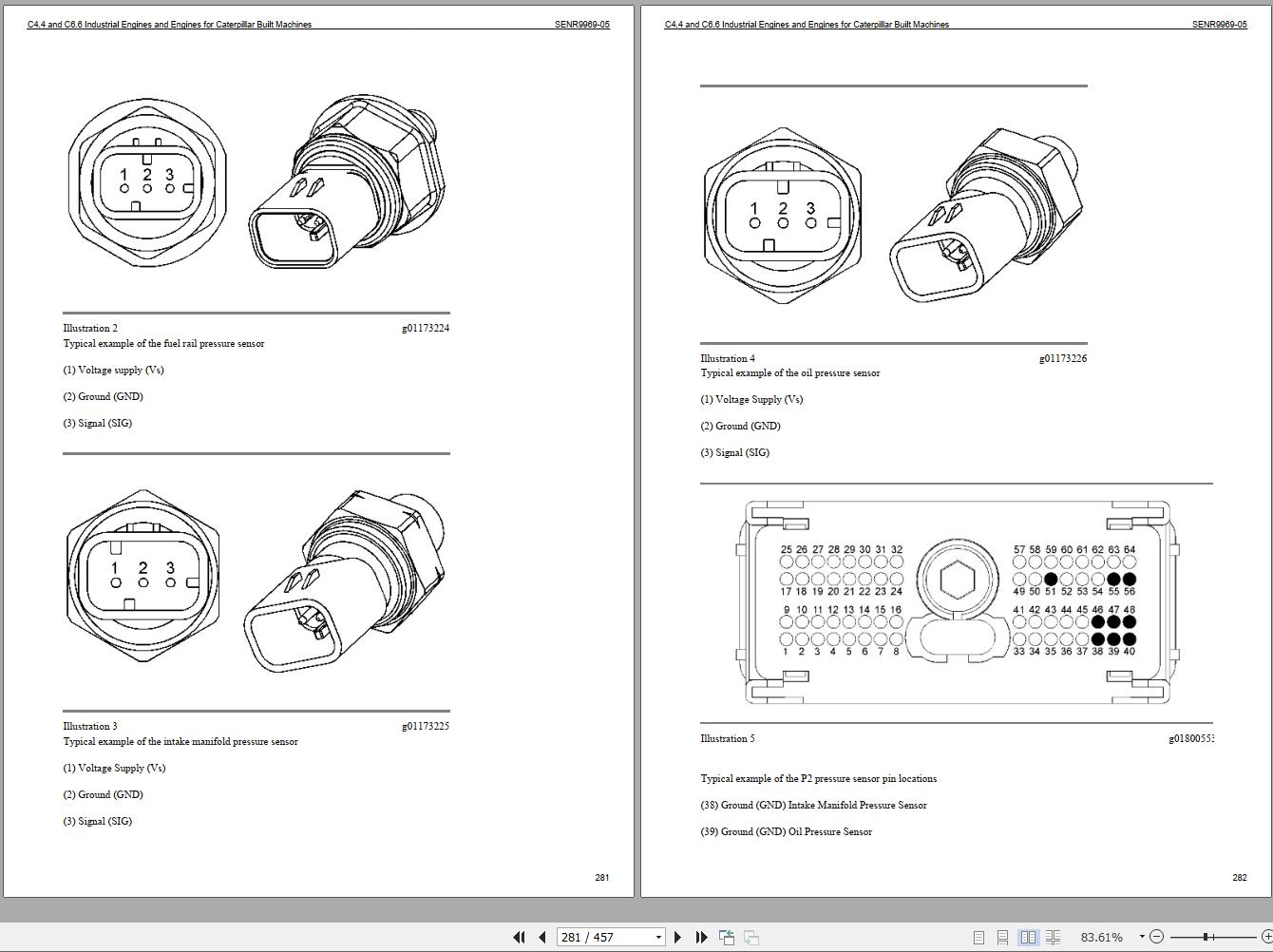Image resolution: width=1273 pixels, height=952 pixels.
Task: Zoom in with the plus button
Action: click(1267, 937)
